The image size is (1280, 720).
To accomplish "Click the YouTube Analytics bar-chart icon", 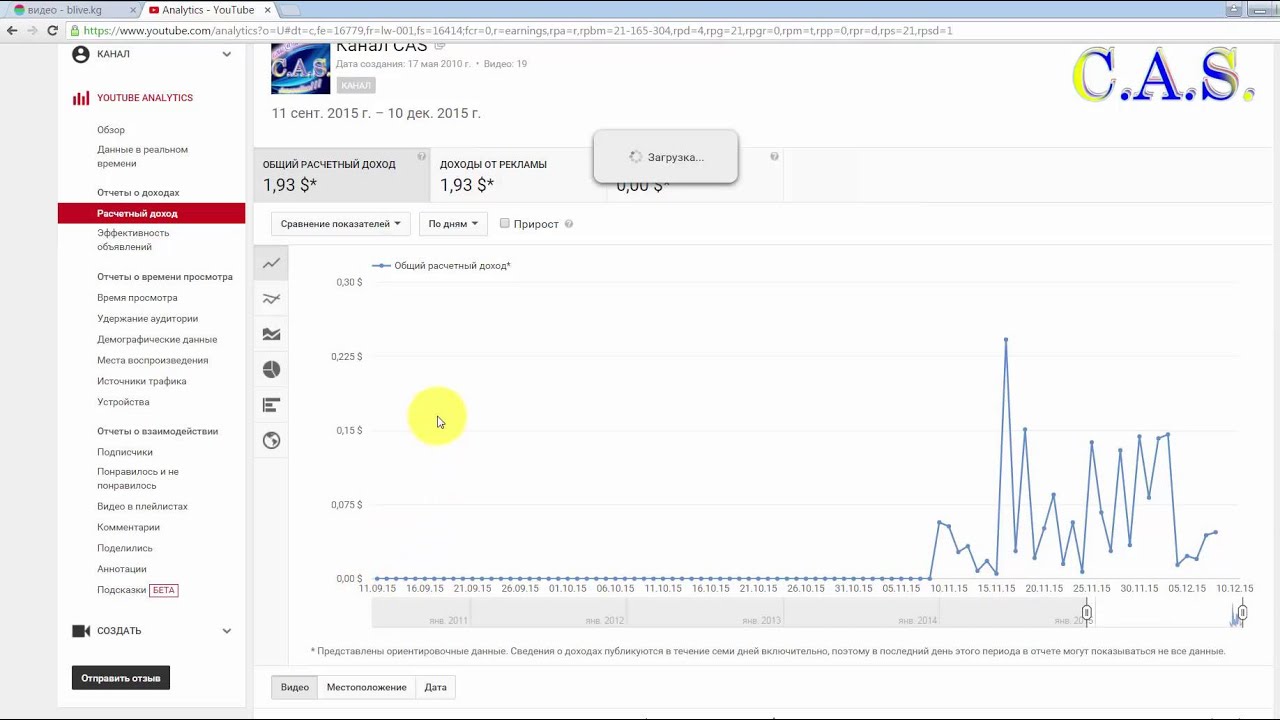I will click(81, 98).
